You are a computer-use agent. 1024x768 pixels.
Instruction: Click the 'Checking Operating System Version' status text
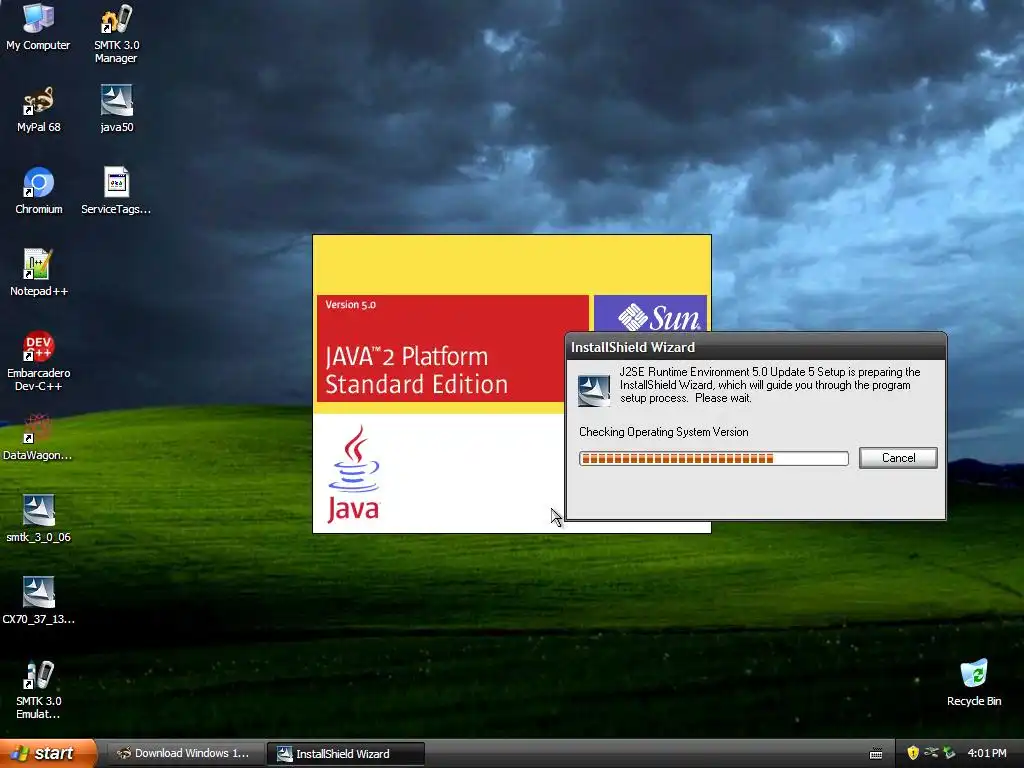click(664, 432)
